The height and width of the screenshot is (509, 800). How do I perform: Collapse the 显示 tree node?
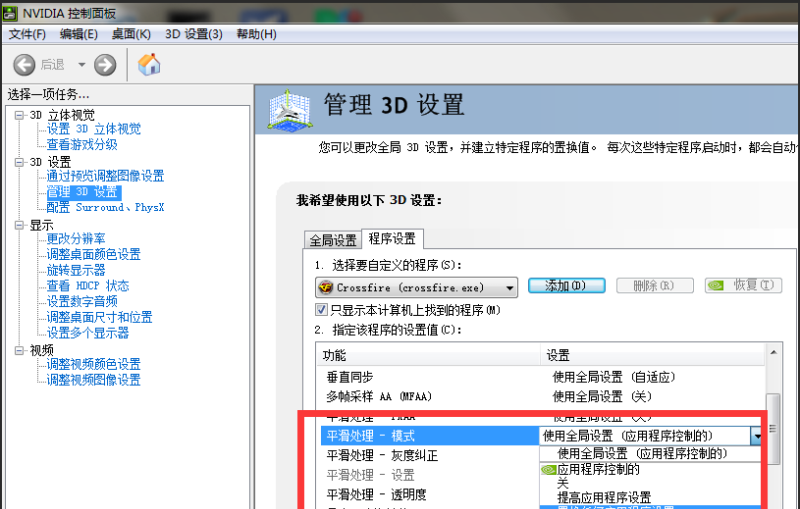pyautogui.click(x=19, y=225)
